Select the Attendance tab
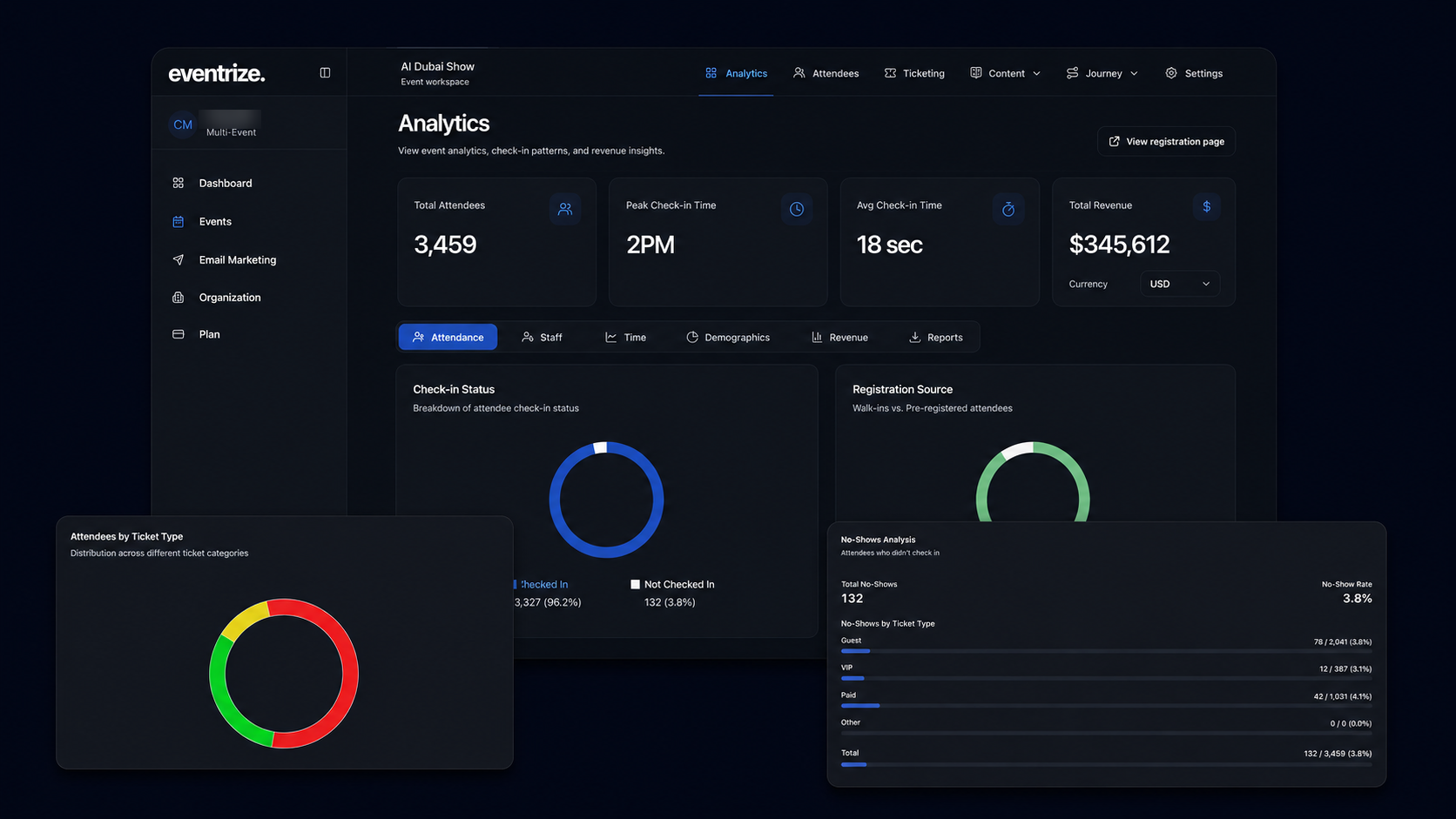1456x819 pixels. point(448,337)
